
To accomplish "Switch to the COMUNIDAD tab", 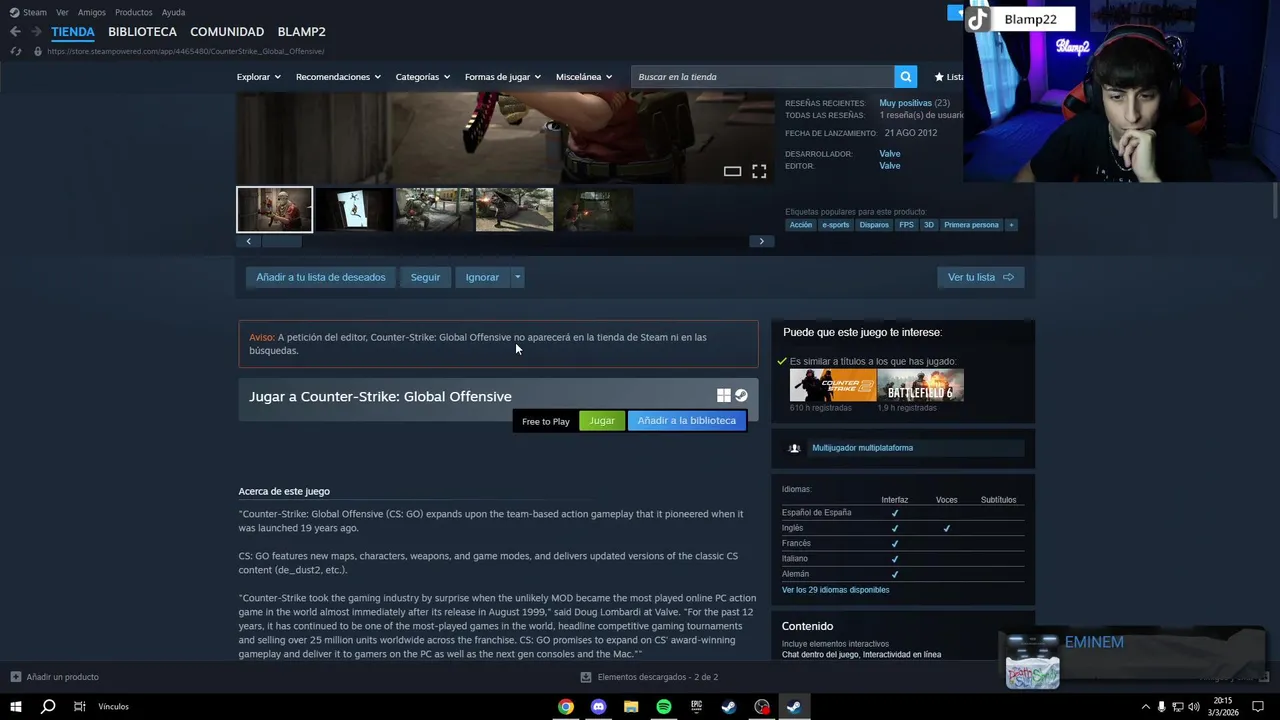I will pos(227,32).
